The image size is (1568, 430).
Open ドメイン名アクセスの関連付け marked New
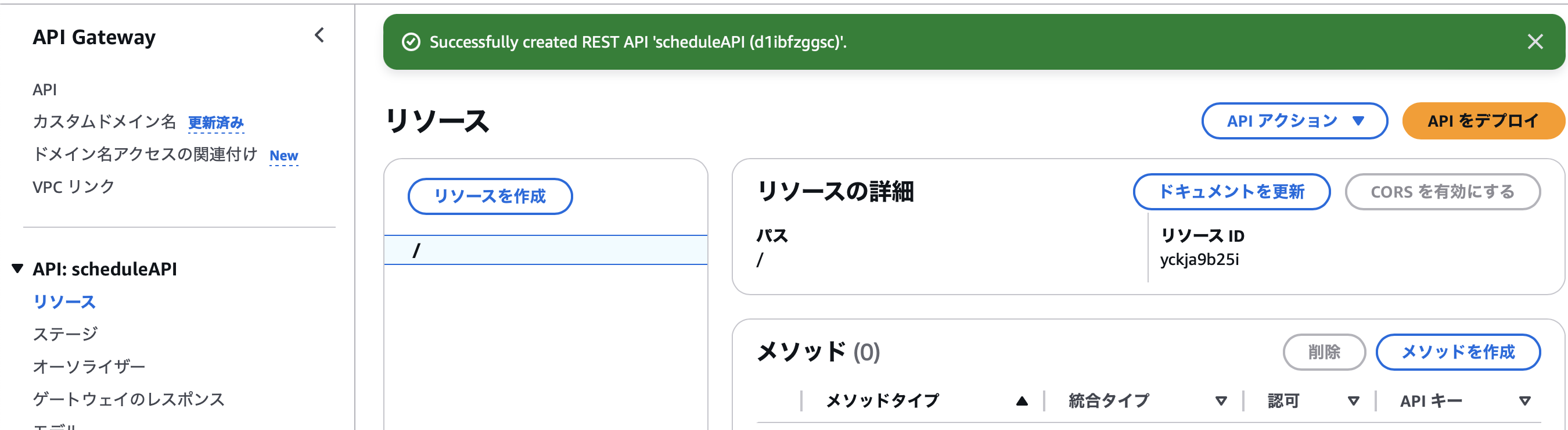point(146,155)
